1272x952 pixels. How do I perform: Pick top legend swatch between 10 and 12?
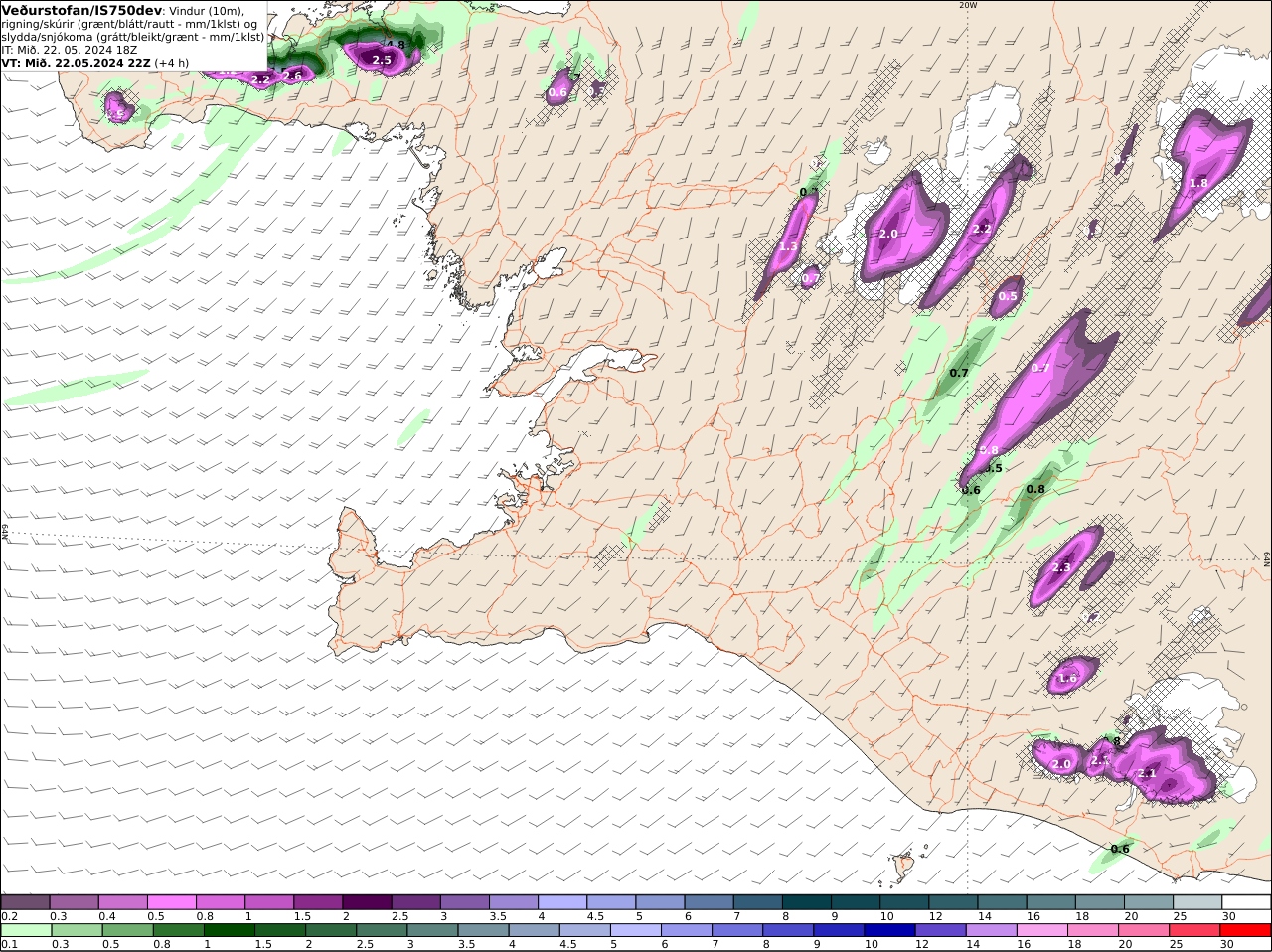pos(902,902)
